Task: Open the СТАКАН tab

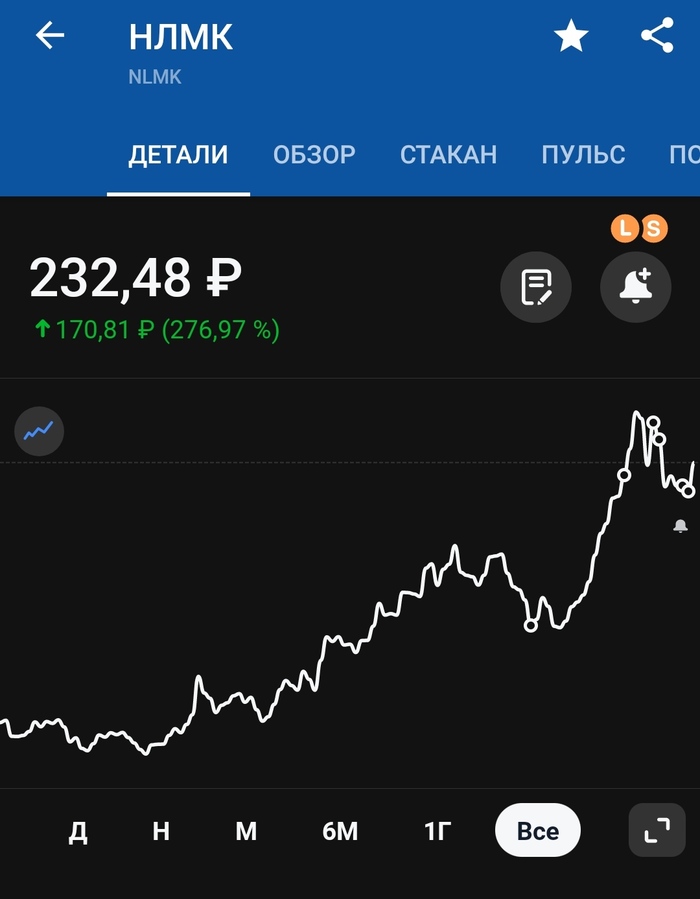Action: click(x=448, y=155)
